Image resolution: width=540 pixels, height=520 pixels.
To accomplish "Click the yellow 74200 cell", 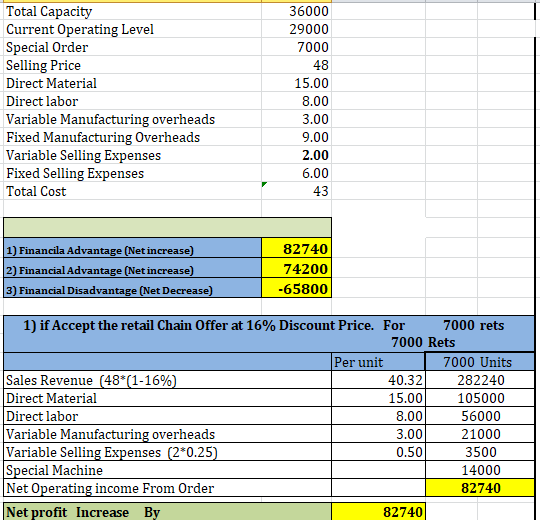I will (297, 268).
